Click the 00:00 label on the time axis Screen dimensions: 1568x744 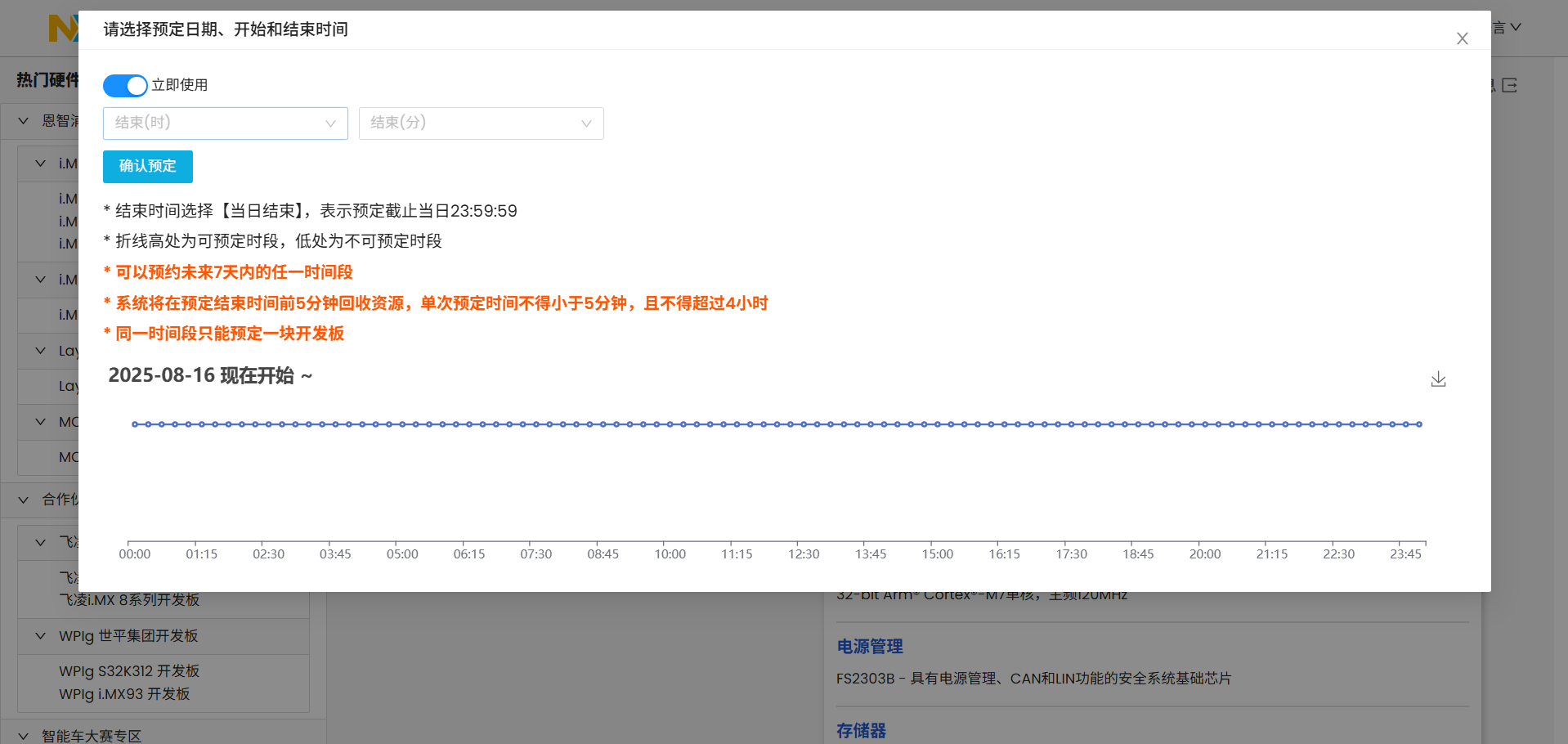click(x=135, y=554)
